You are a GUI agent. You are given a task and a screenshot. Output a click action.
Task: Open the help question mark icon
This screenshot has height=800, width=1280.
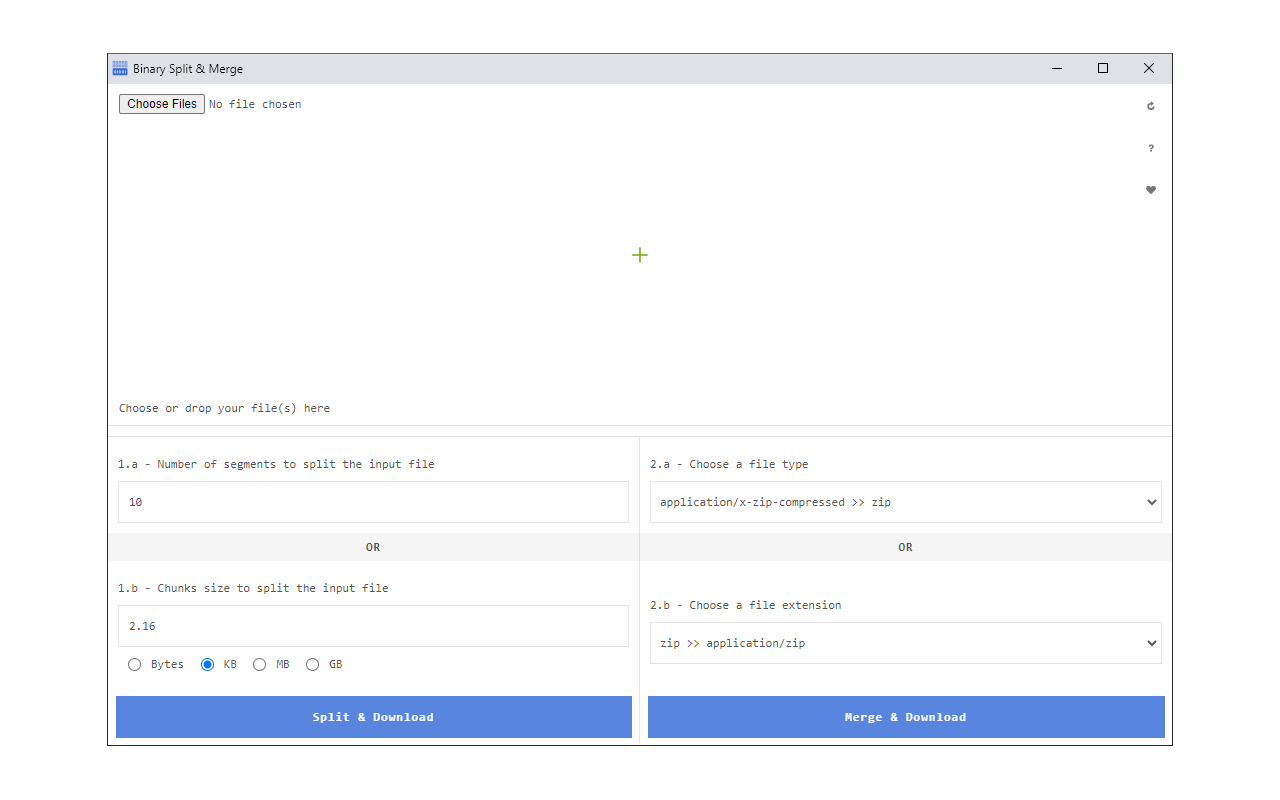[x=1150, y=147]
